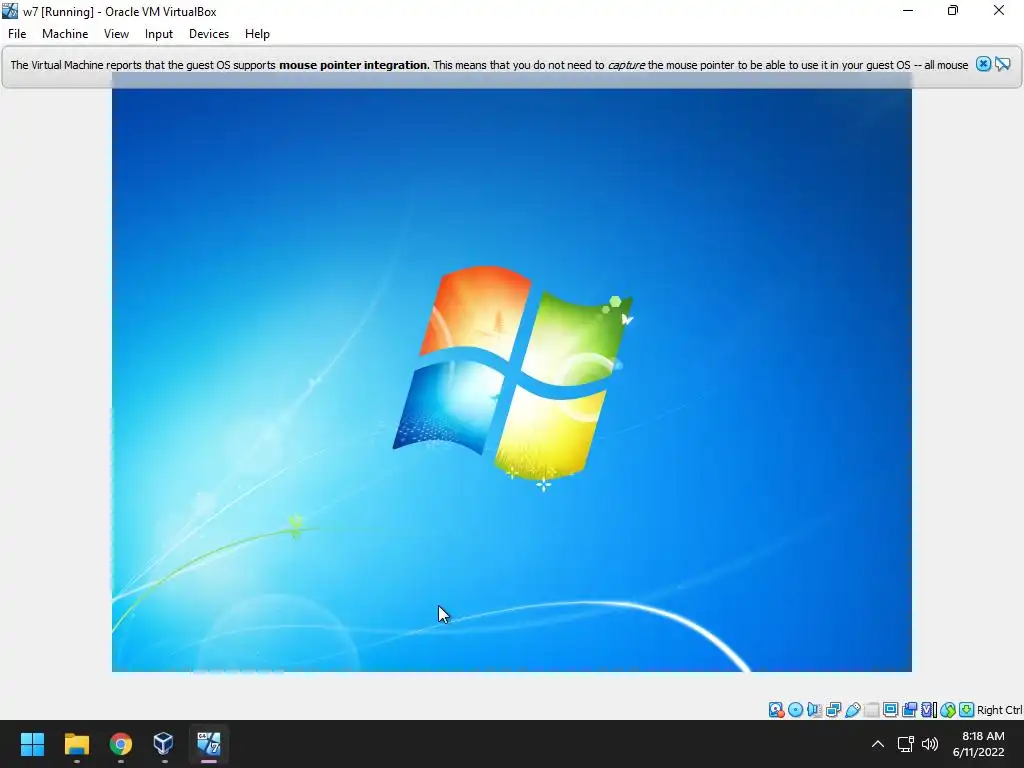Click the CPU virtualization status icon

[x=929, y=710]
